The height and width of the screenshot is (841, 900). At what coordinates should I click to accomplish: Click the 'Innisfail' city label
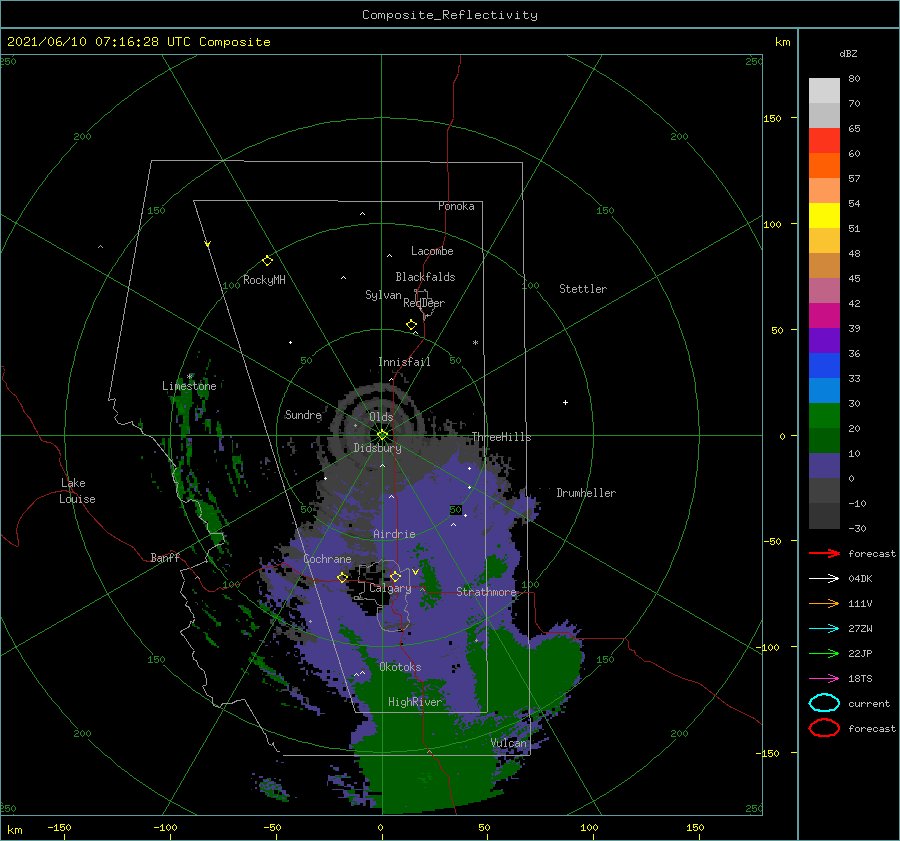click(x=404, y=362)
